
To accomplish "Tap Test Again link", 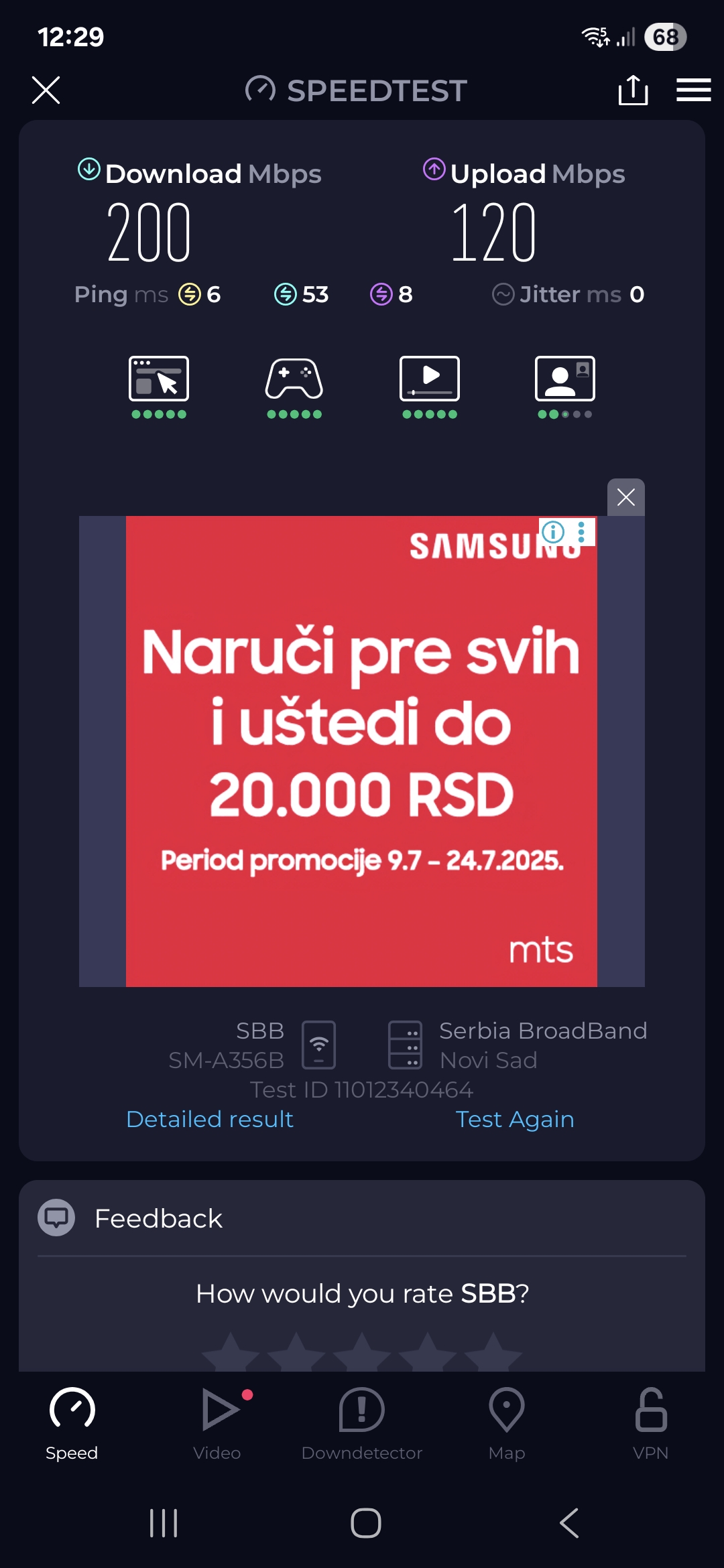I will pyautogui.click(x=515, y=1119).
